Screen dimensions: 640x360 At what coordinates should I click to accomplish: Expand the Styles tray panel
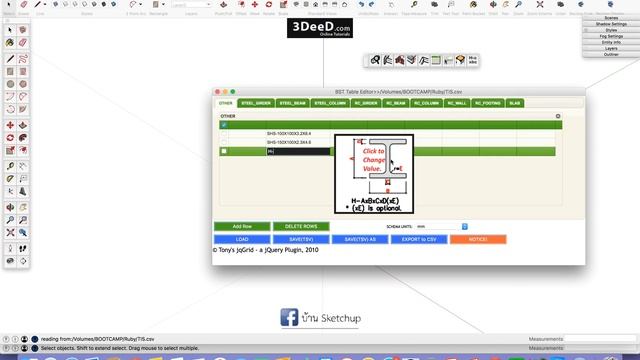click(x=611, y=30)
